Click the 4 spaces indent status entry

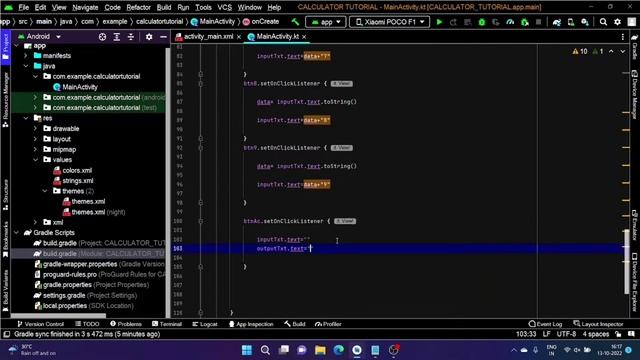click(x=596, y=334)
